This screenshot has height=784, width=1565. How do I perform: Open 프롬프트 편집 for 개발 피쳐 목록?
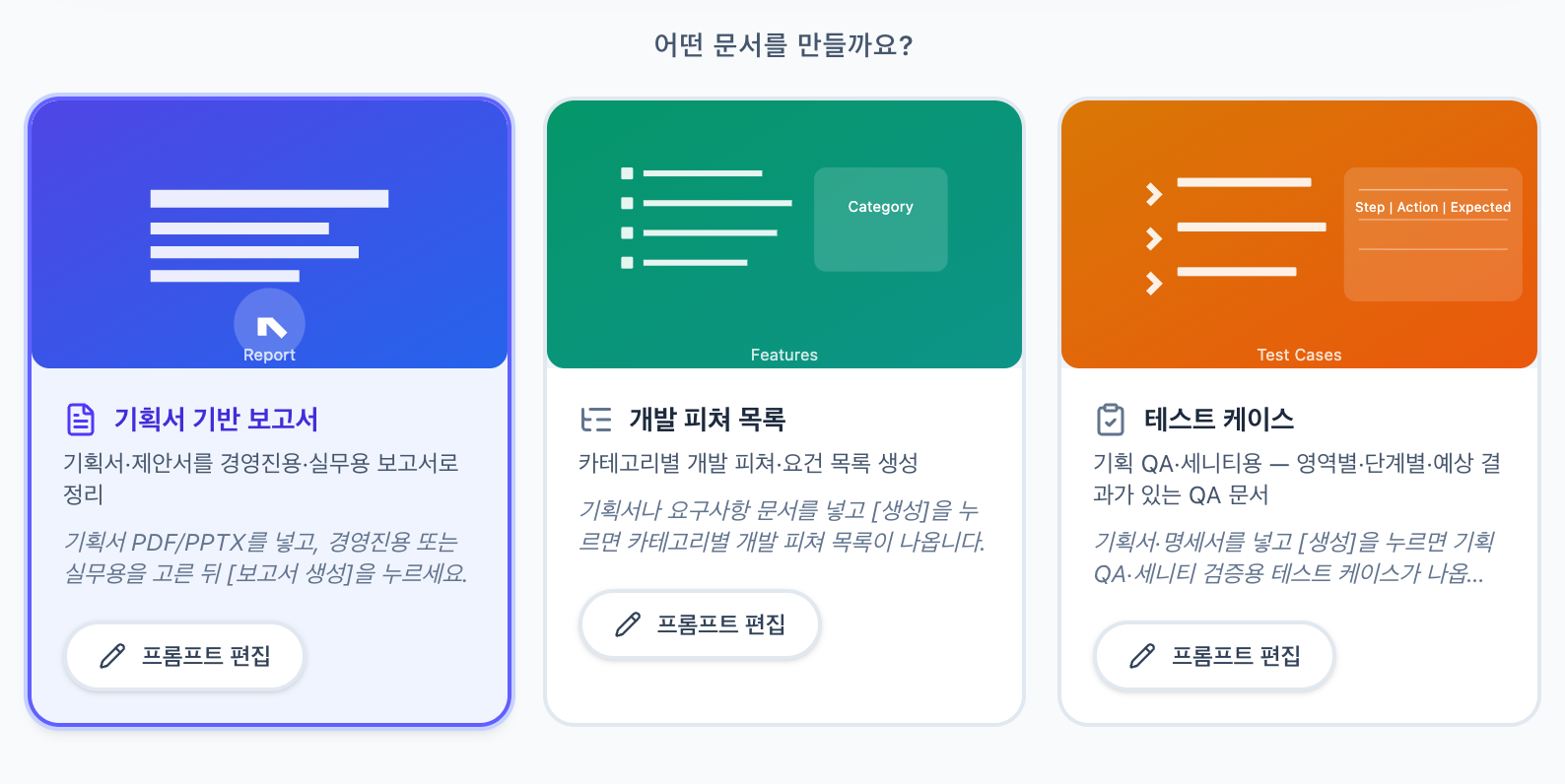(x=700, y=623)
